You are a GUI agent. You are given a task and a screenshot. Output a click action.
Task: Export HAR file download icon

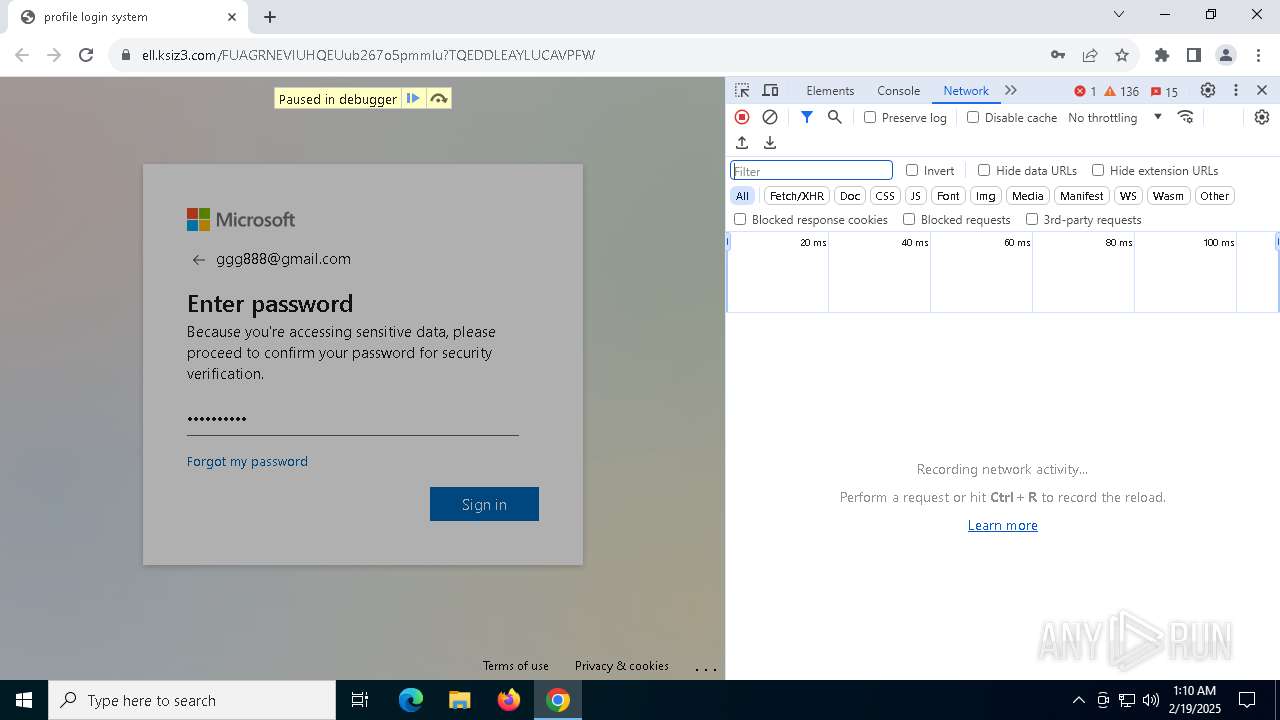coord(770,143)
